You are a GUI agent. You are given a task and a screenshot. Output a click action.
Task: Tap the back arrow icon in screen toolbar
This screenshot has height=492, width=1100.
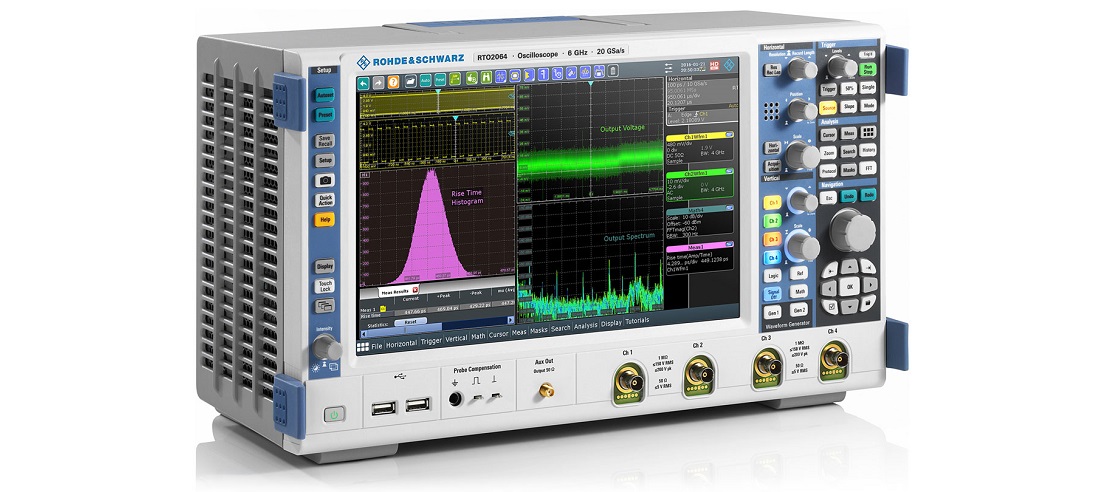click(x=363, y=84)
